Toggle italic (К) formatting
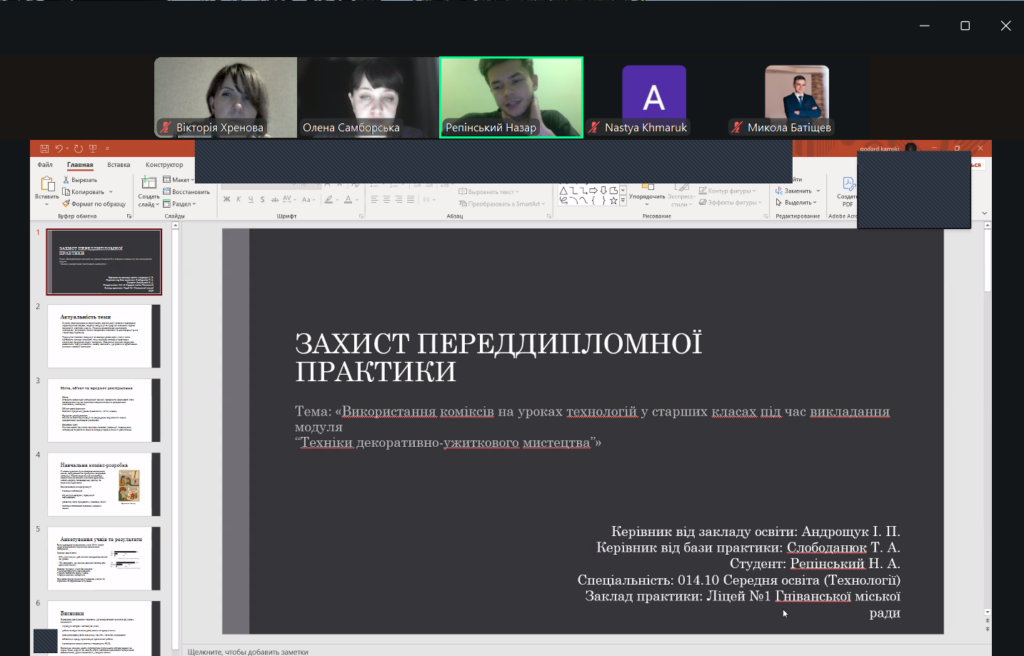The height and width of the screenshot is (656, 1024). pos(240,200)
